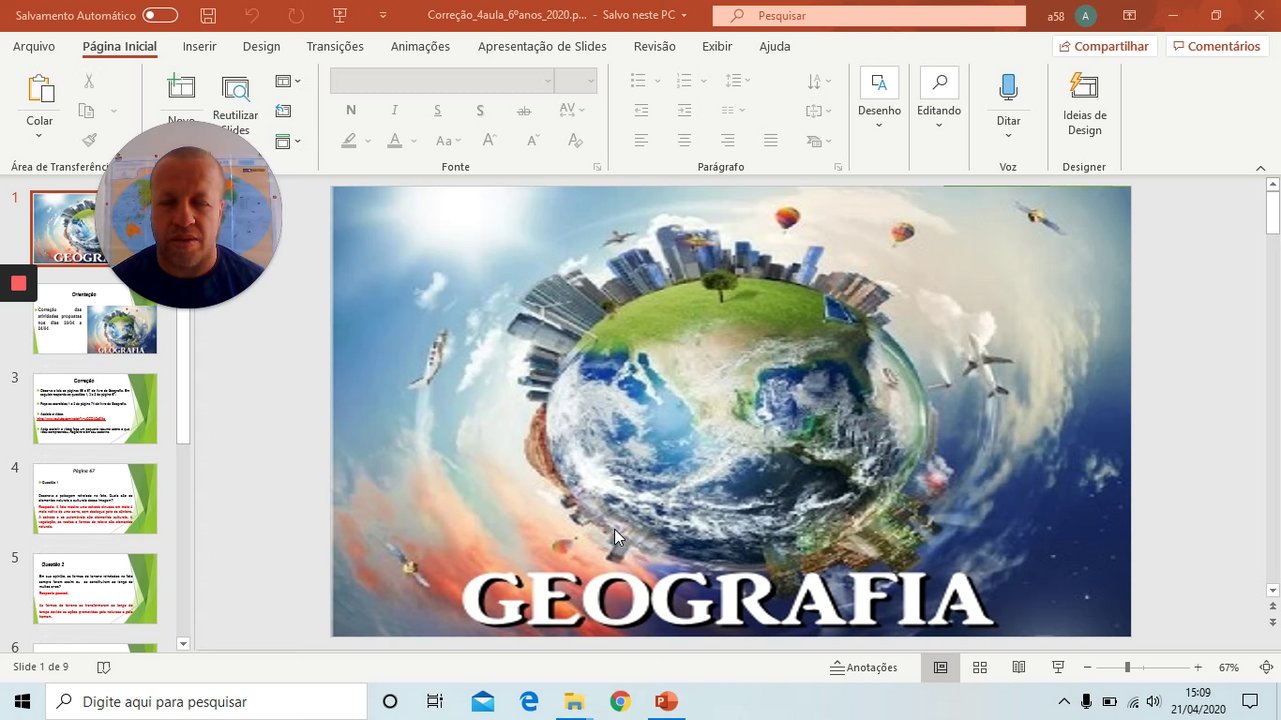Click the Save disk icon in title bar
This screenshot has width=1281, height=720.
click(208, 16)
